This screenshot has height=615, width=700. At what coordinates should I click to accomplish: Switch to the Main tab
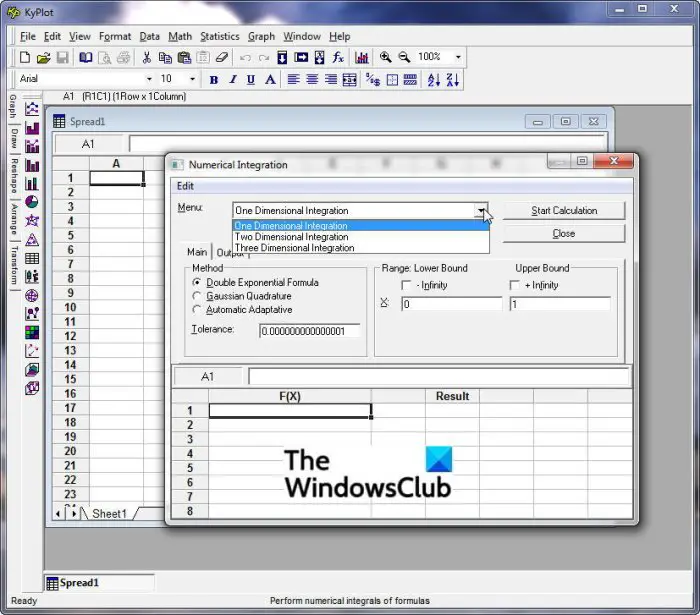point(197,252)
